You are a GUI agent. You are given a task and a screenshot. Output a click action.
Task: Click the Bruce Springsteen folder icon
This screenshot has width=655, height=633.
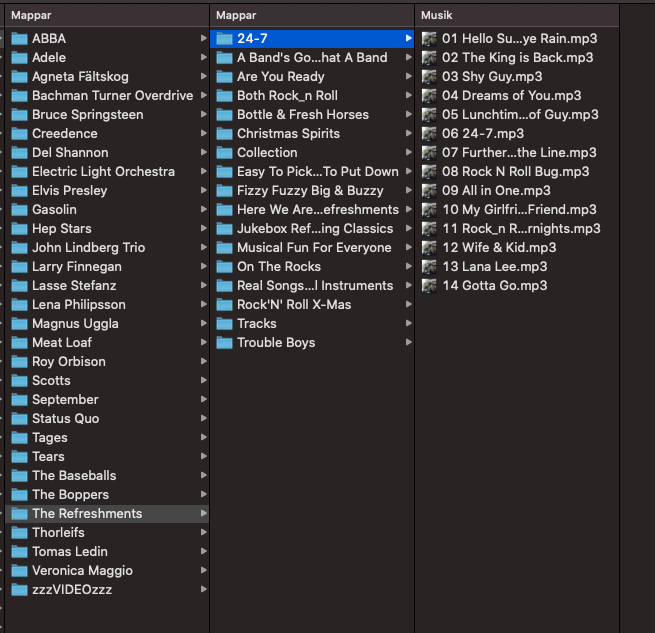[x=19, y=115]
